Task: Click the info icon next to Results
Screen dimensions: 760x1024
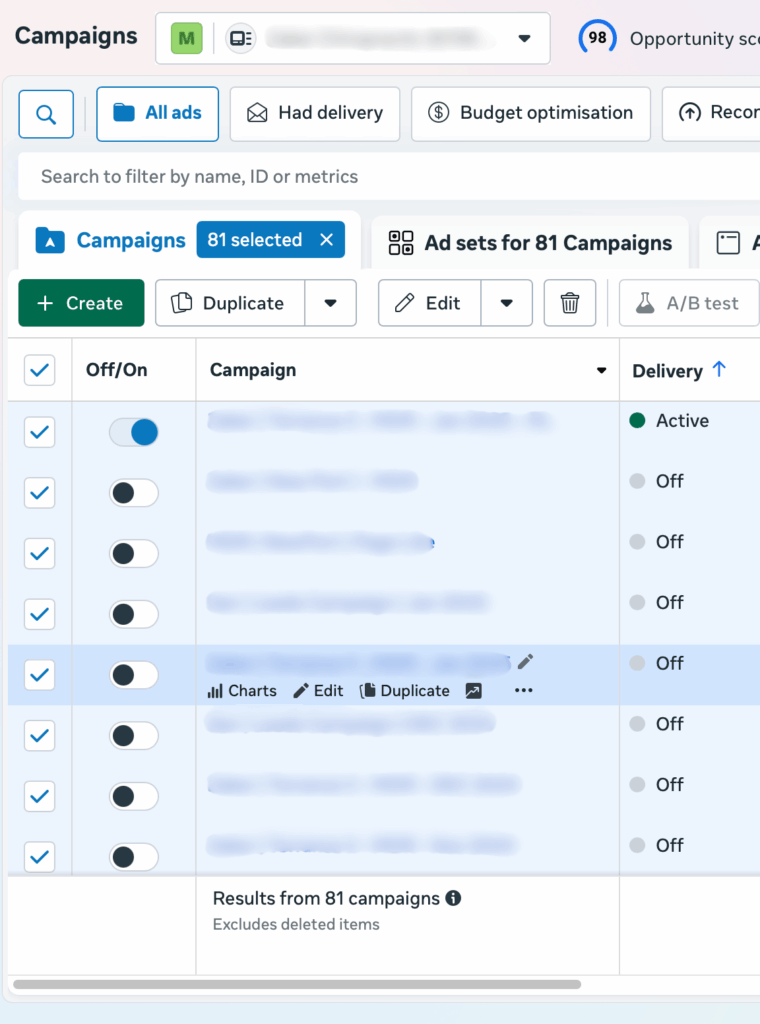Action: click(x=453, y=898)
